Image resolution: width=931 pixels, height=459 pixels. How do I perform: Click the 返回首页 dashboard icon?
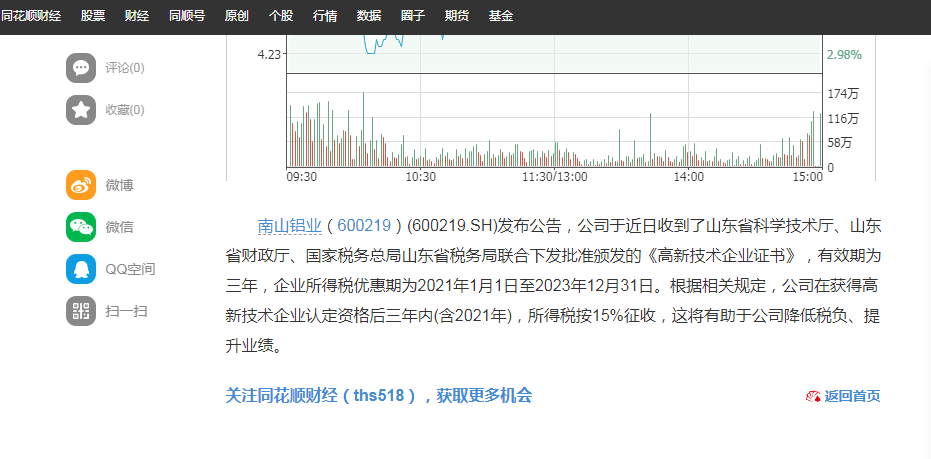point(812,396)
